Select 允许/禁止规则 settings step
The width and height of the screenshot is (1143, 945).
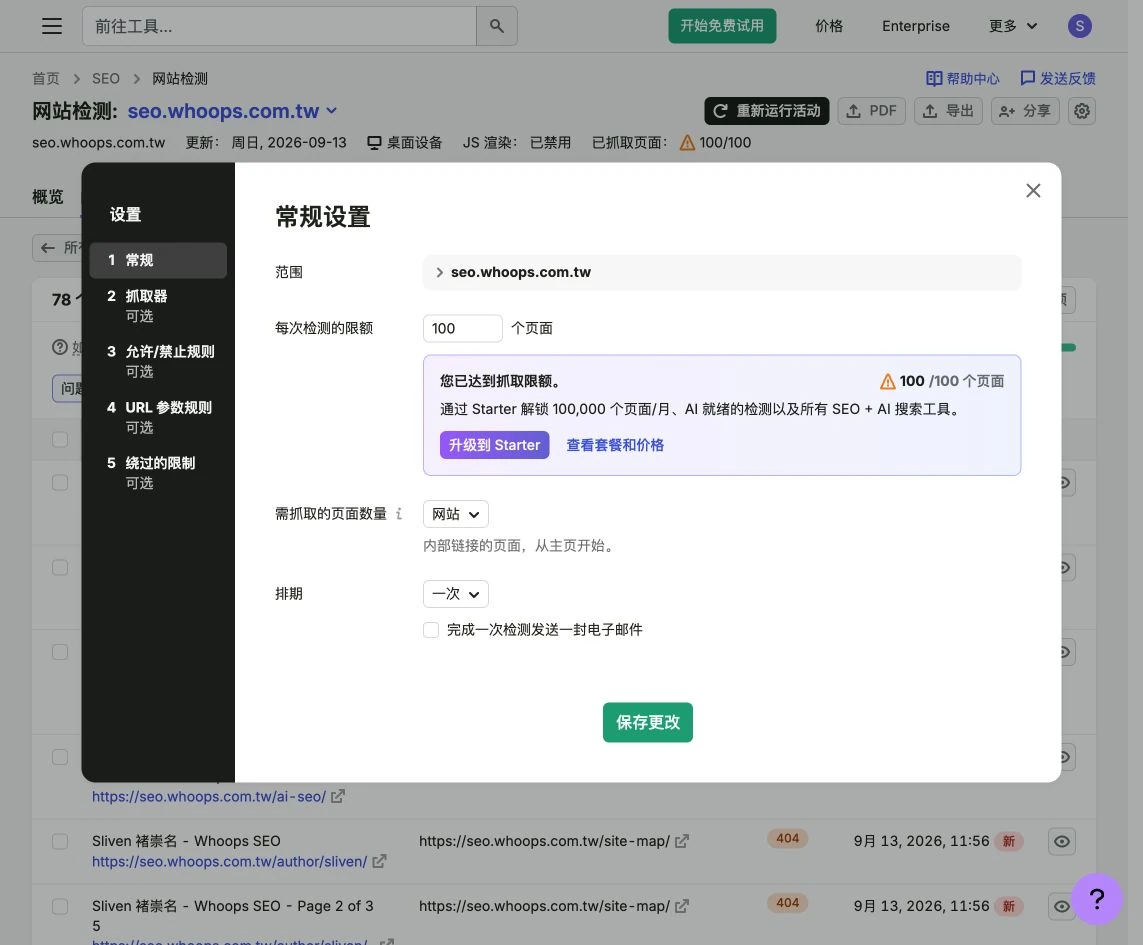point(158,361)
